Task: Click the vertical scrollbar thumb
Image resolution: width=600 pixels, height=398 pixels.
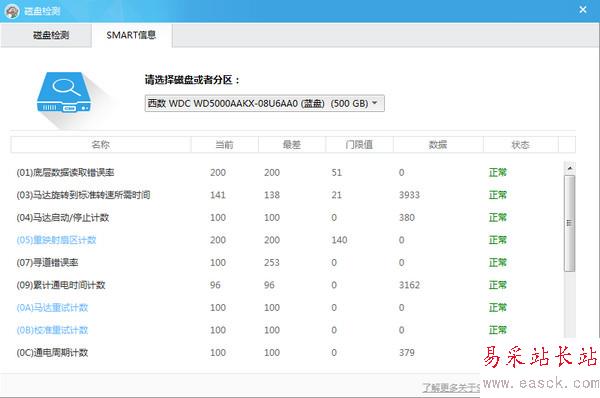Action: 569,223
